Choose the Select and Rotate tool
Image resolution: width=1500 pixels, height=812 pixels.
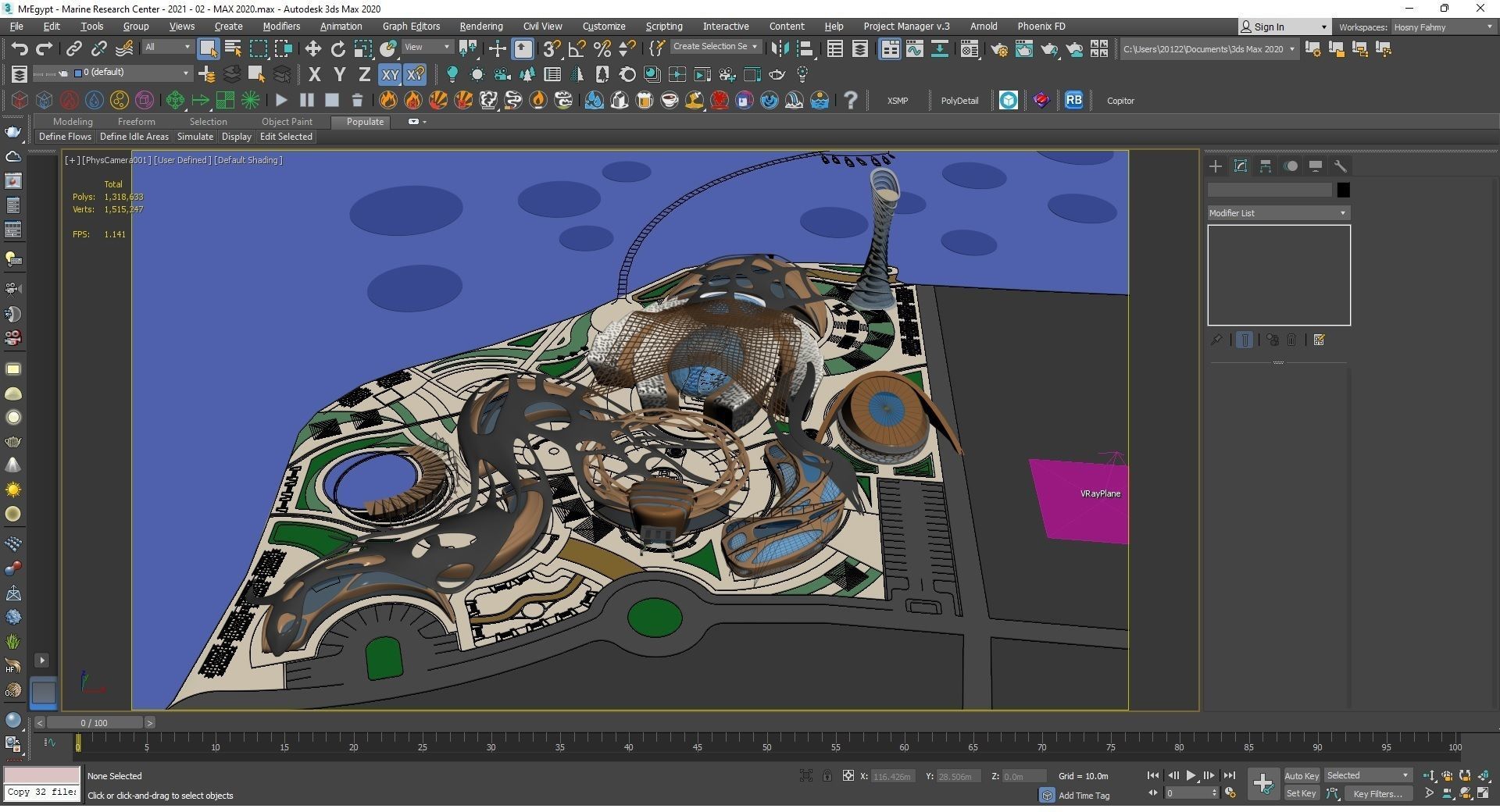[337, 49]
